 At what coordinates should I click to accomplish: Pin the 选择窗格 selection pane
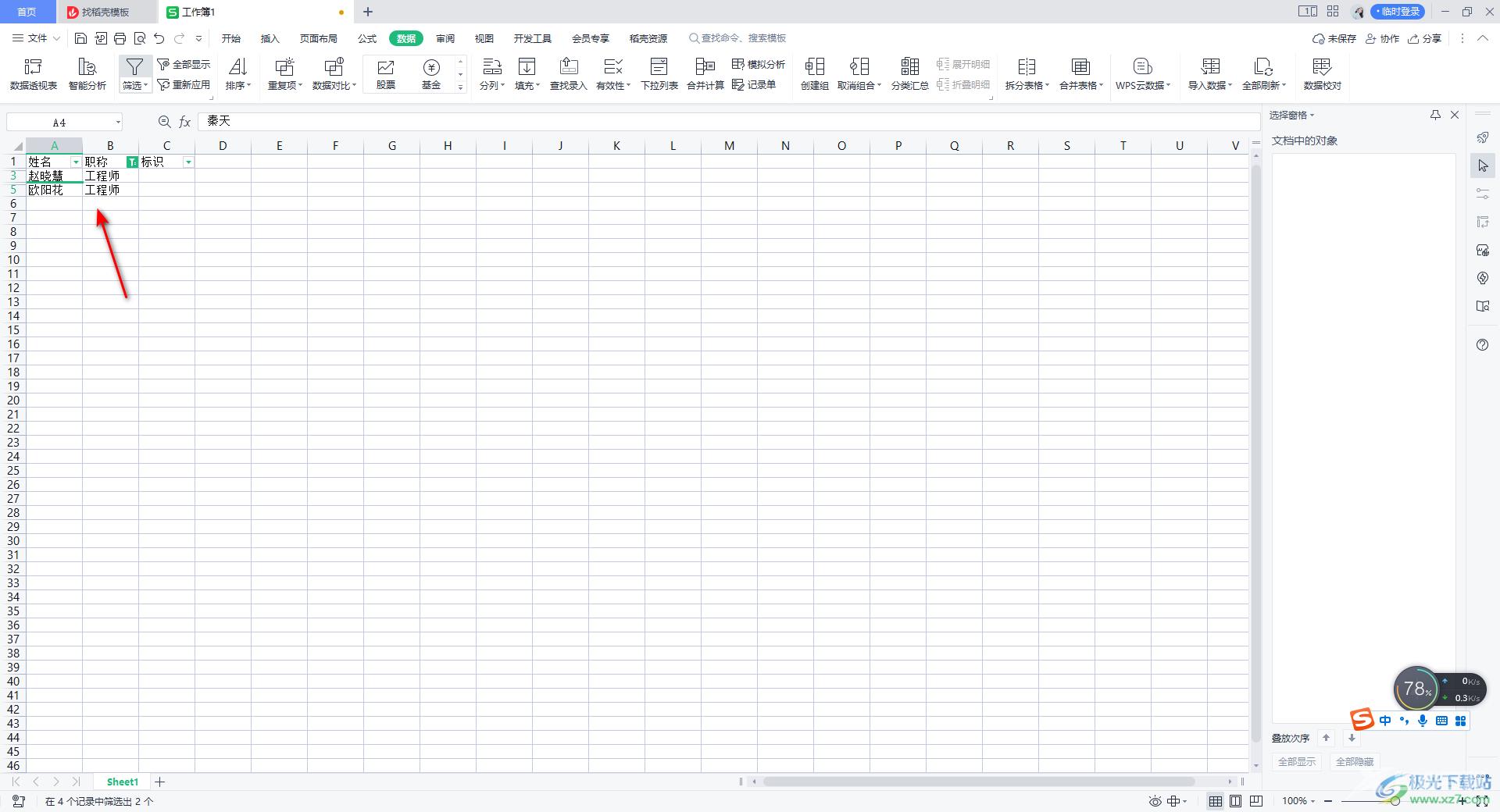click(1435, 115)
